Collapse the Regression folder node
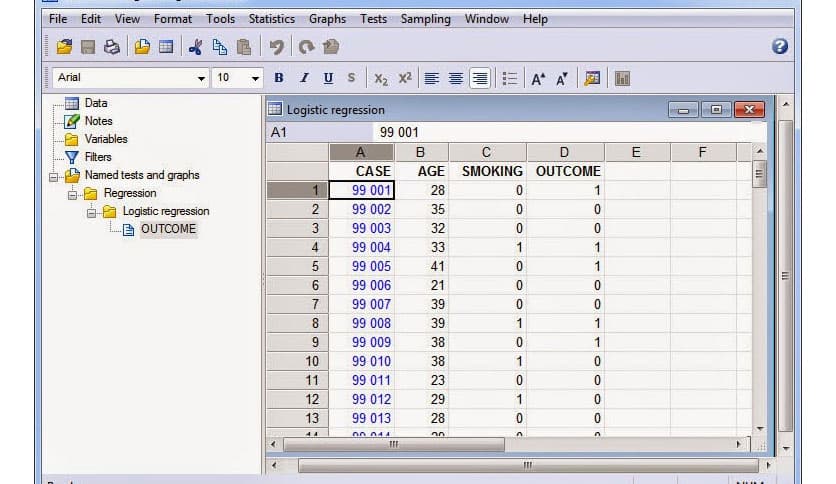 click(x=73, y=195)
